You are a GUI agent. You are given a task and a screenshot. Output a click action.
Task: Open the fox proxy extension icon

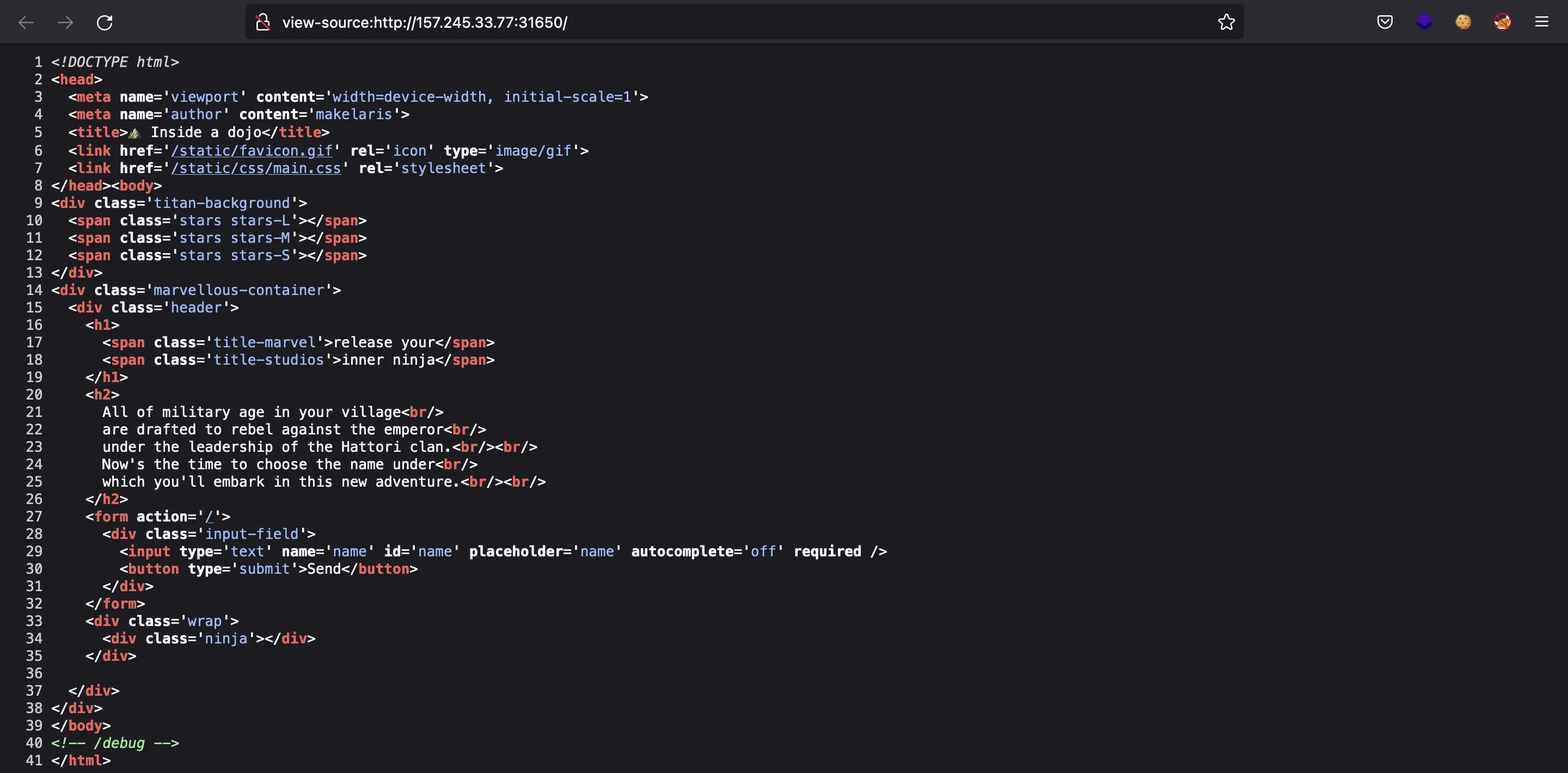pyautogui.click(x=1502, y=22)
